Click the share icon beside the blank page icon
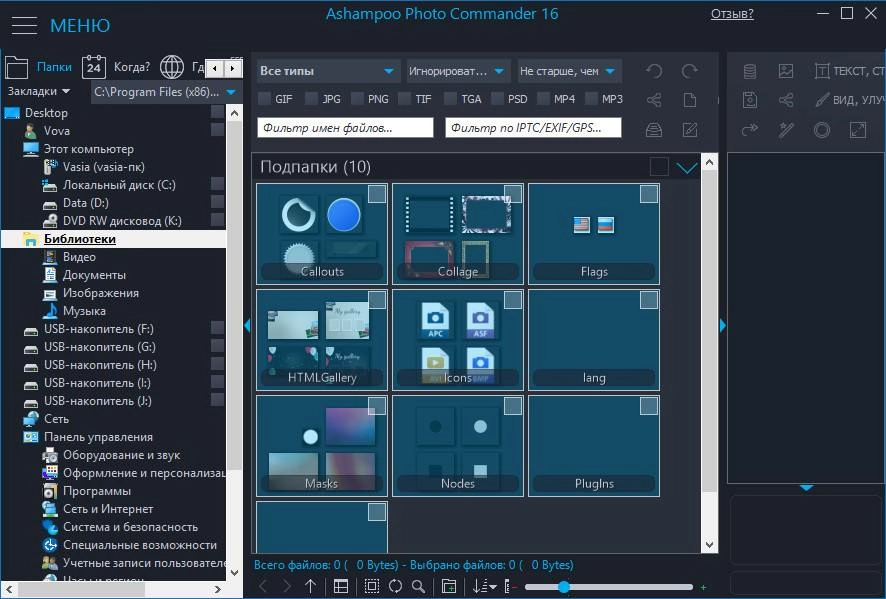 coord(654,100)
